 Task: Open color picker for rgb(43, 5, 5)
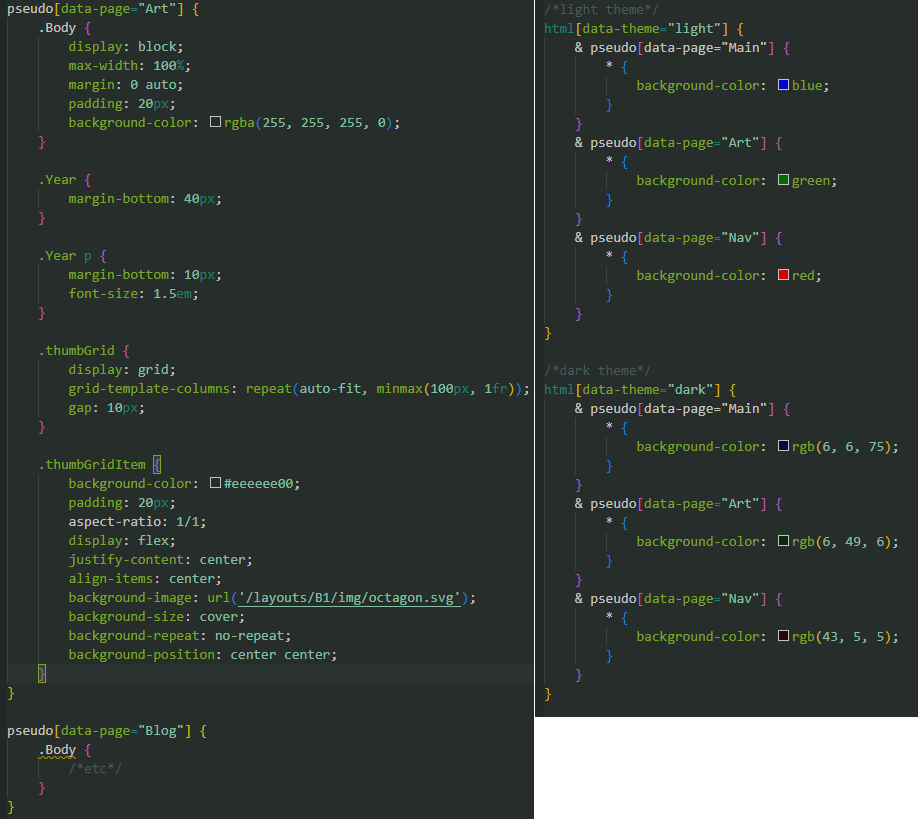coord(783,636)
